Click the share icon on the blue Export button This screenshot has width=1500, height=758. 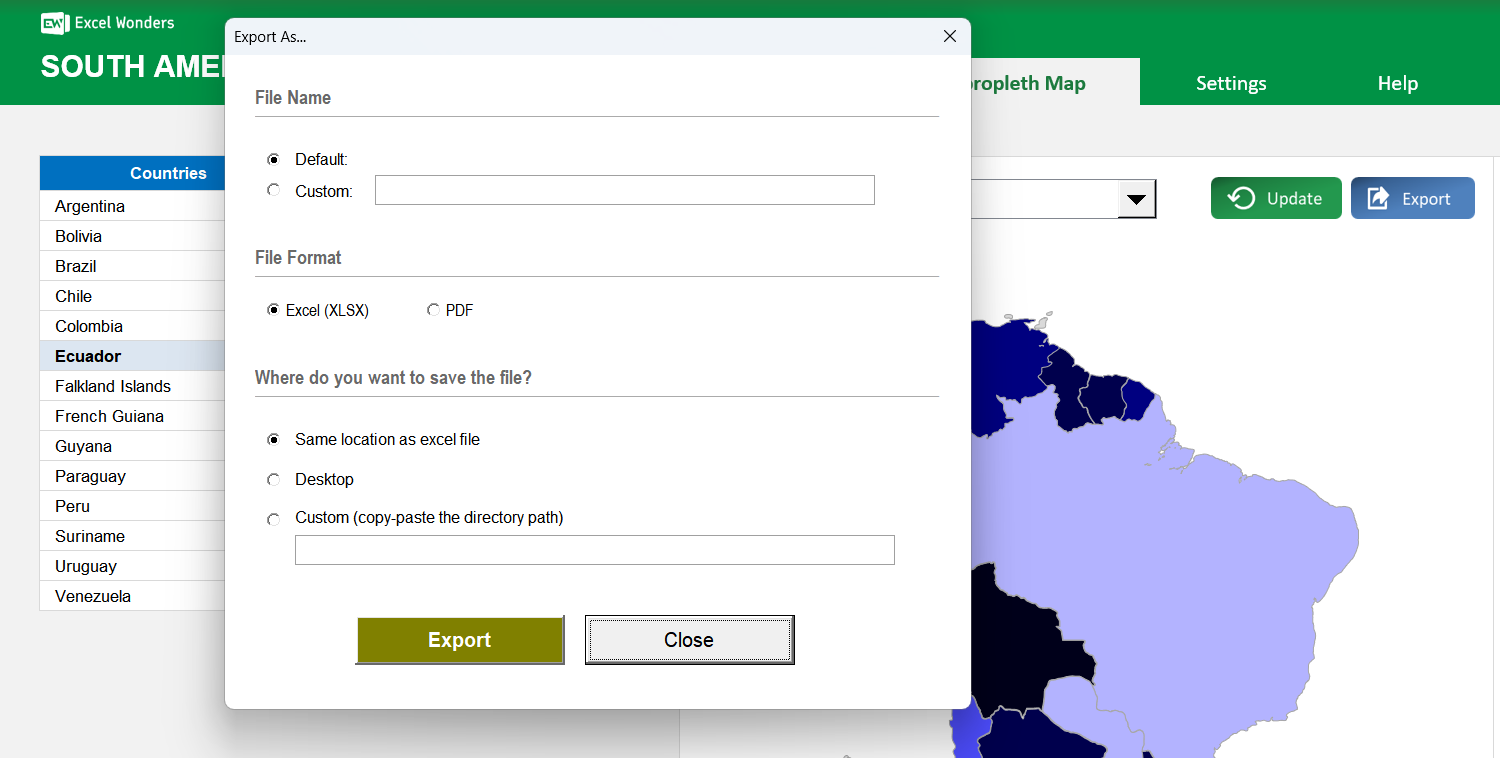tap(1379, 198)
